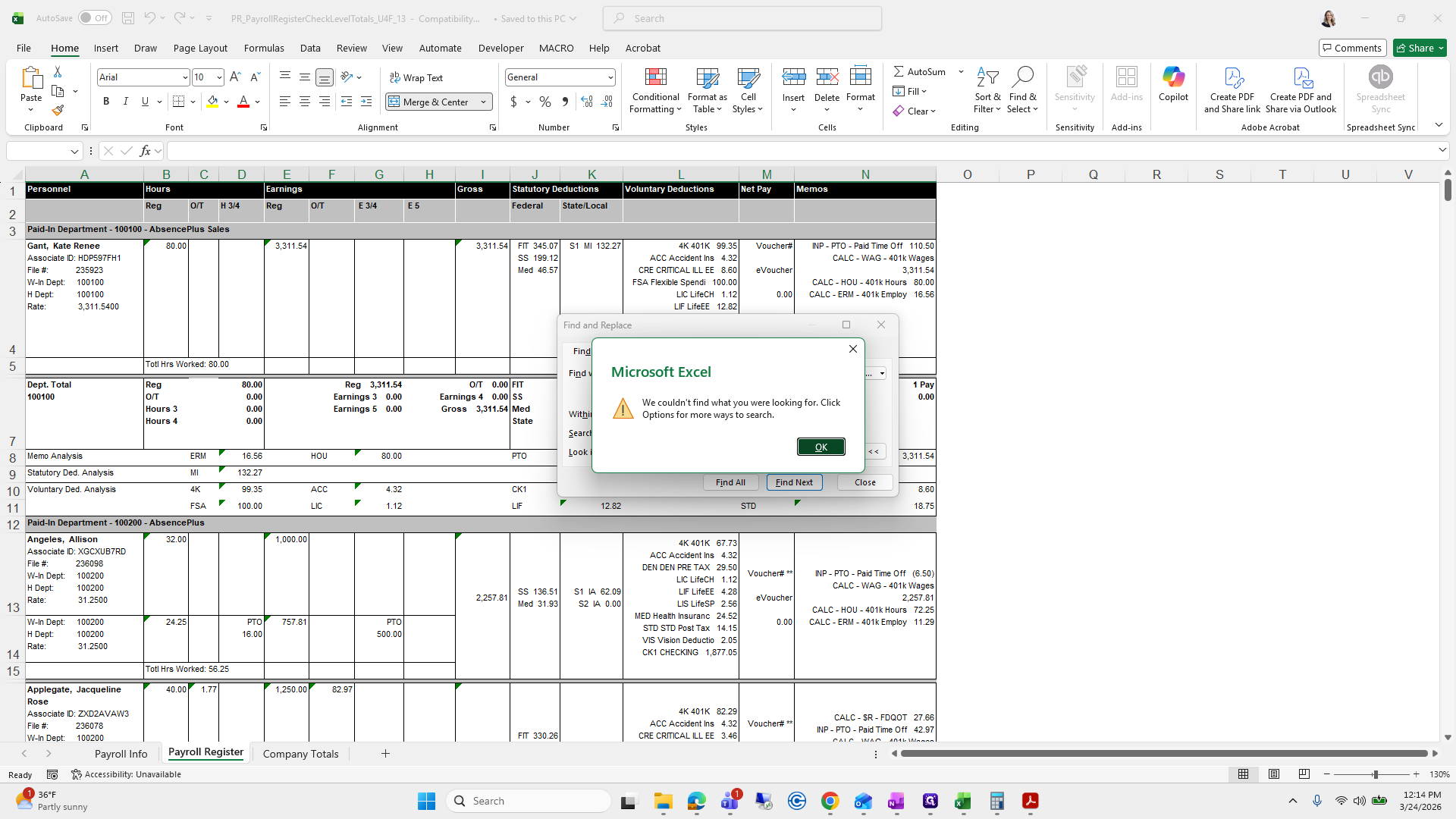Expand the Number Format General dropdown
This screenshot has height=819, width=1456.
610,77
